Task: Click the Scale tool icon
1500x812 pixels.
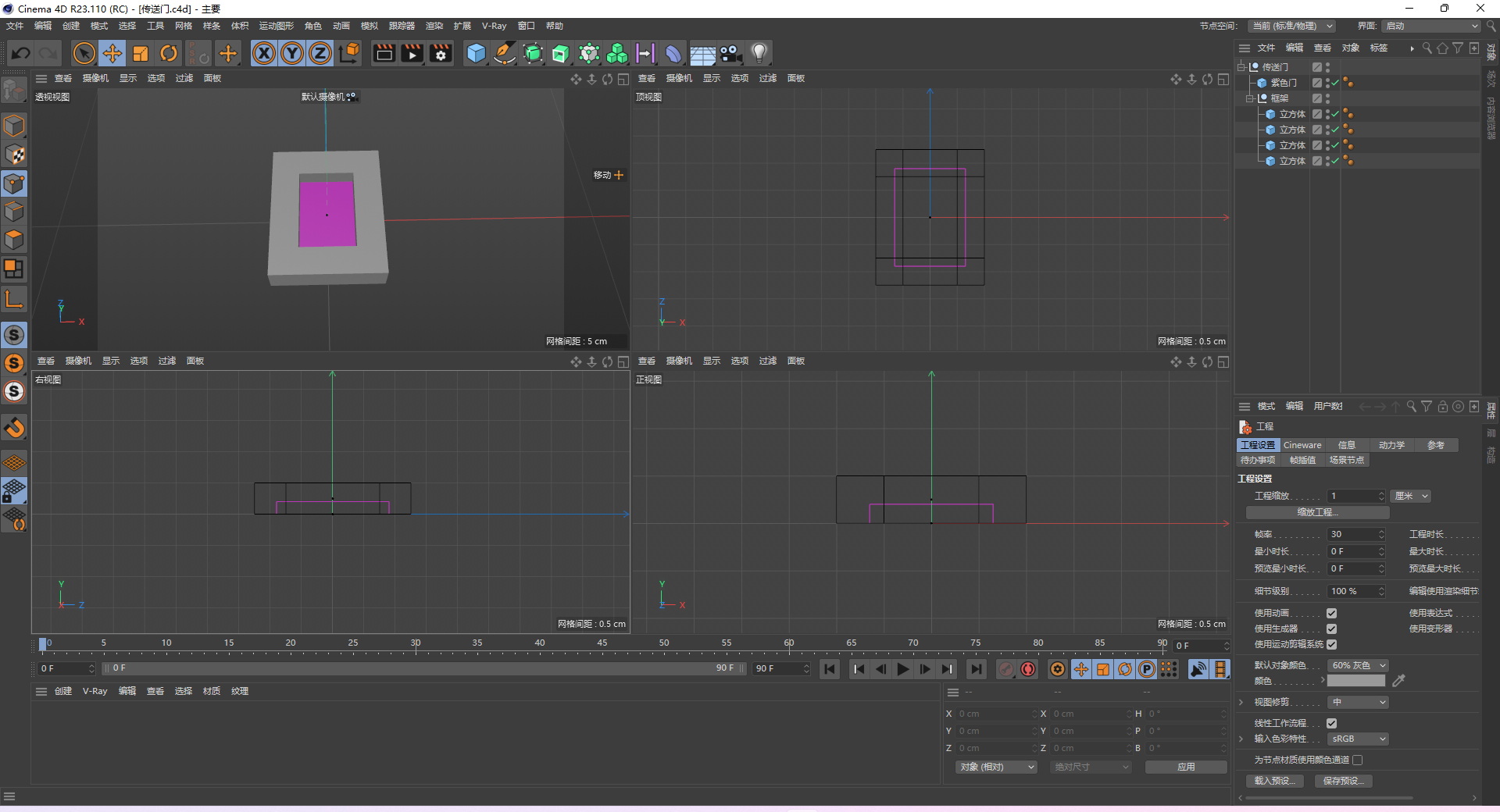Action: 141,53
